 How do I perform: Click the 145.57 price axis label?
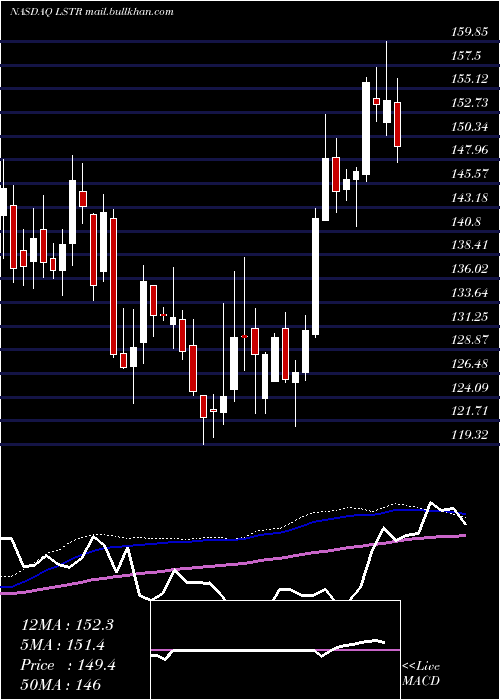[x=470, y=174]
